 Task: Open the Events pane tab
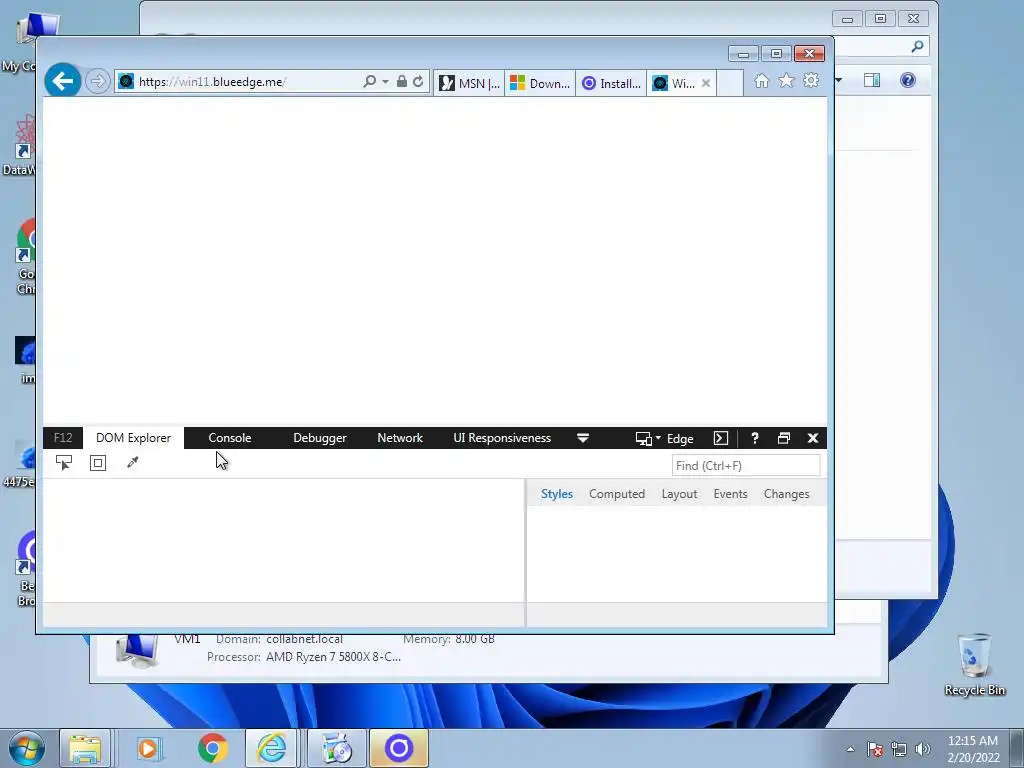pos(730,494)
